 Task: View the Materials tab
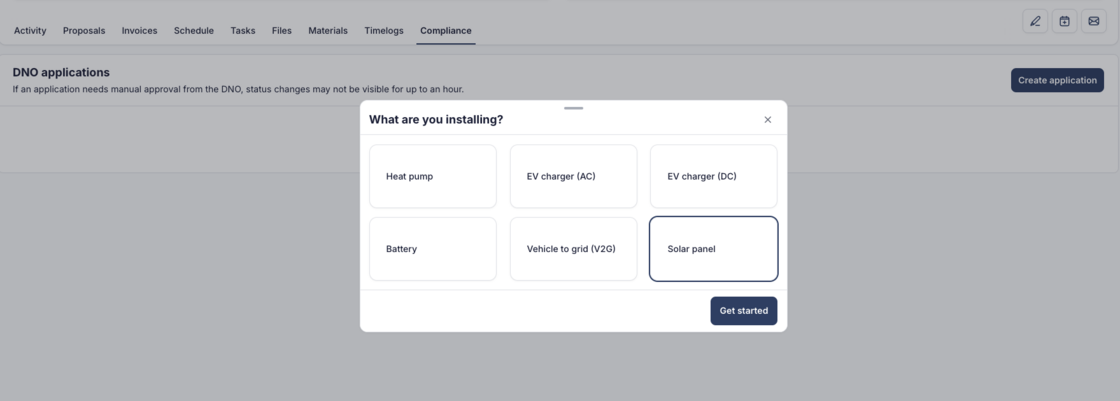[328, 31]
